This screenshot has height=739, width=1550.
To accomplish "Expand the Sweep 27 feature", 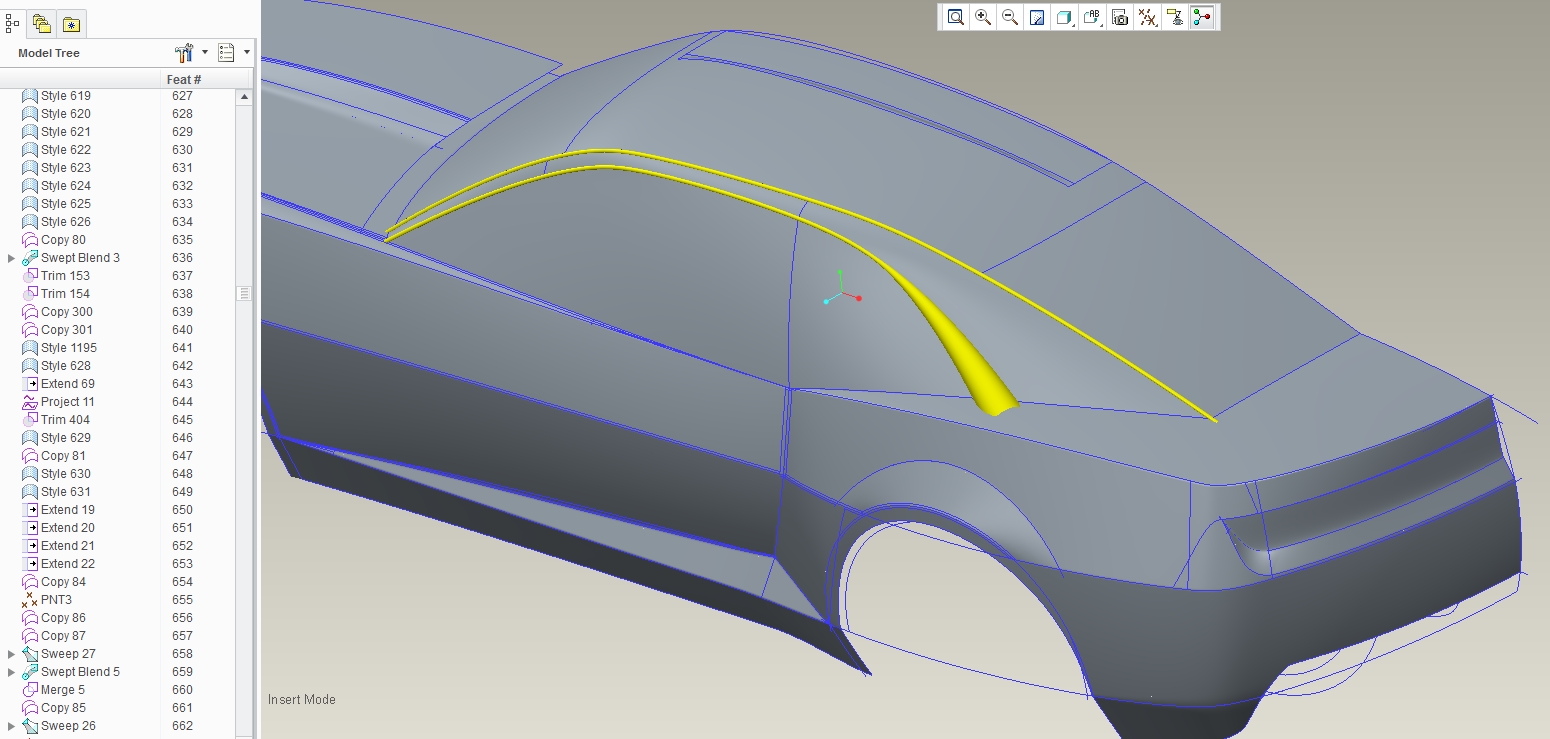I will 12,654.
